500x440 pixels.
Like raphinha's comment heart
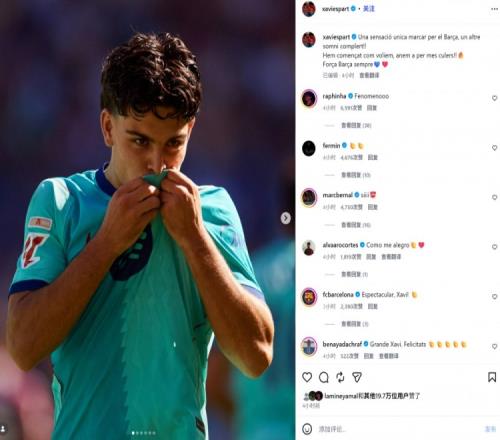(494, 98)
